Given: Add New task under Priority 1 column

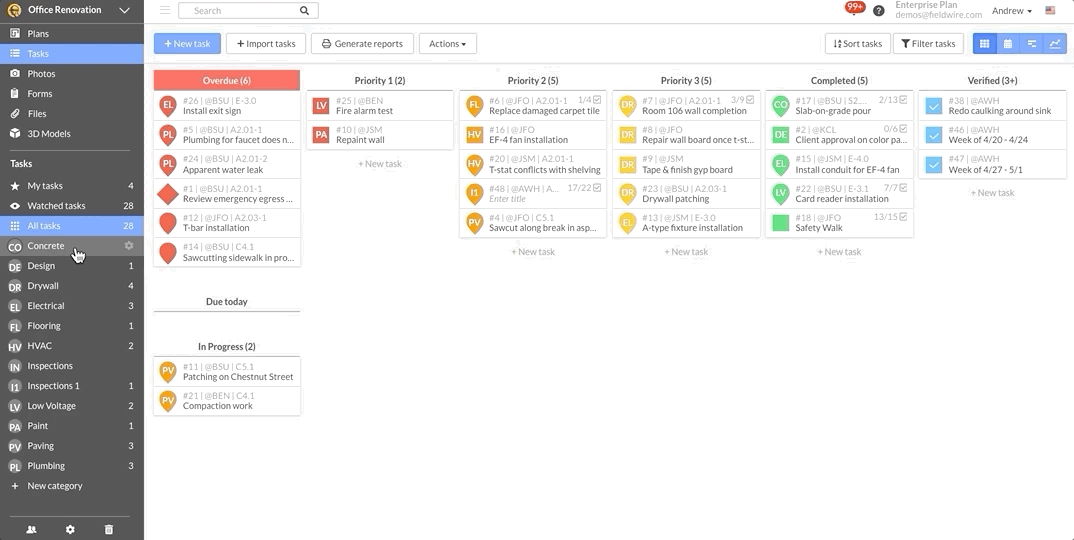Looking at the screenshot, I should pyautogui.click(x=380, y=164).
